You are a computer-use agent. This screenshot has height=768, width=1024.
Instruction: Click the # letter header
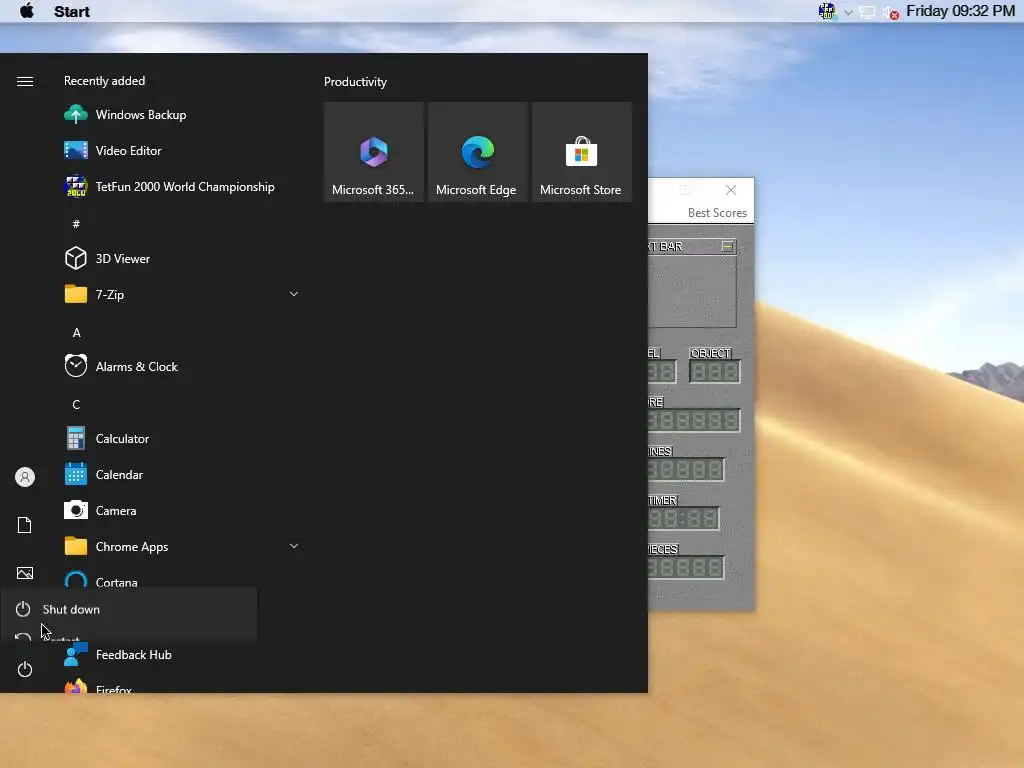[76, 224]
